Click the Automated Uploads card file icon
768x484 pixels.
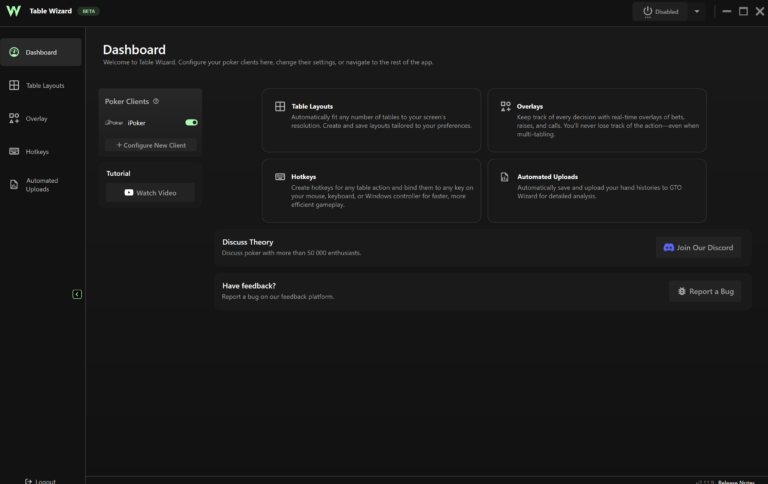[504, 177]
